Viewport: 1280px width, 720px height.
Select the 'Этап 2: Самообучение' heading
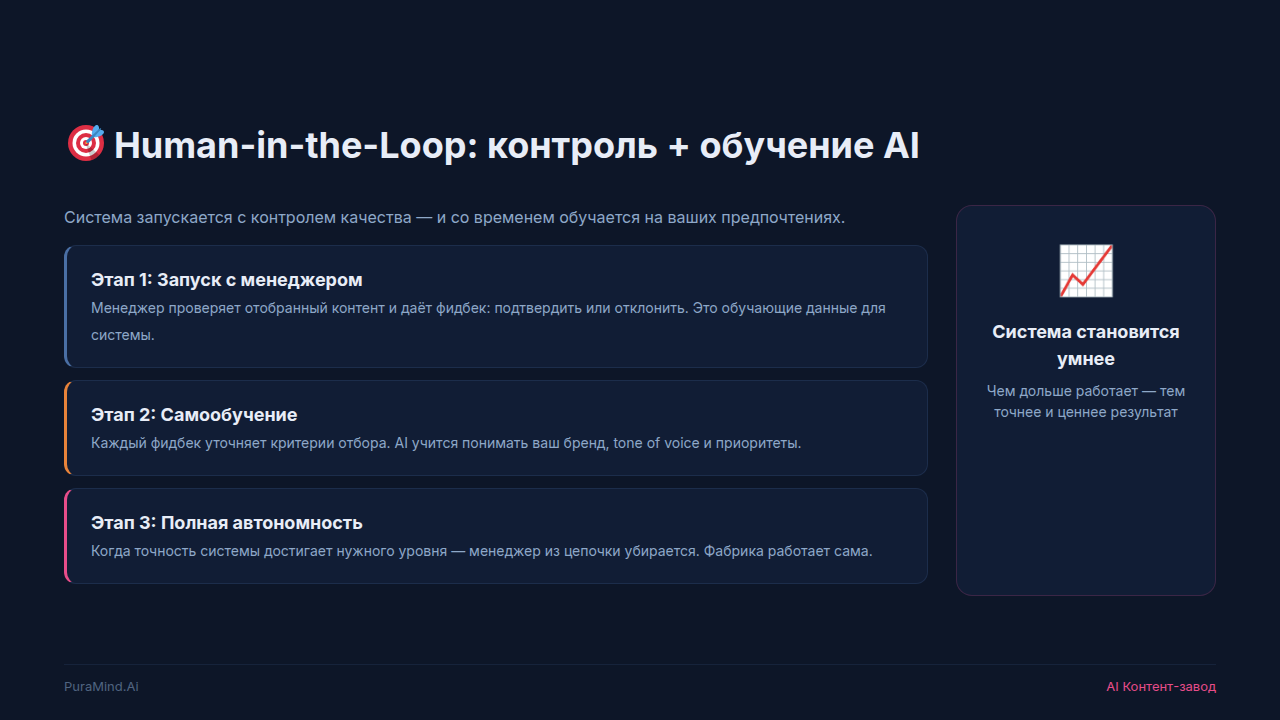(194, 414)
